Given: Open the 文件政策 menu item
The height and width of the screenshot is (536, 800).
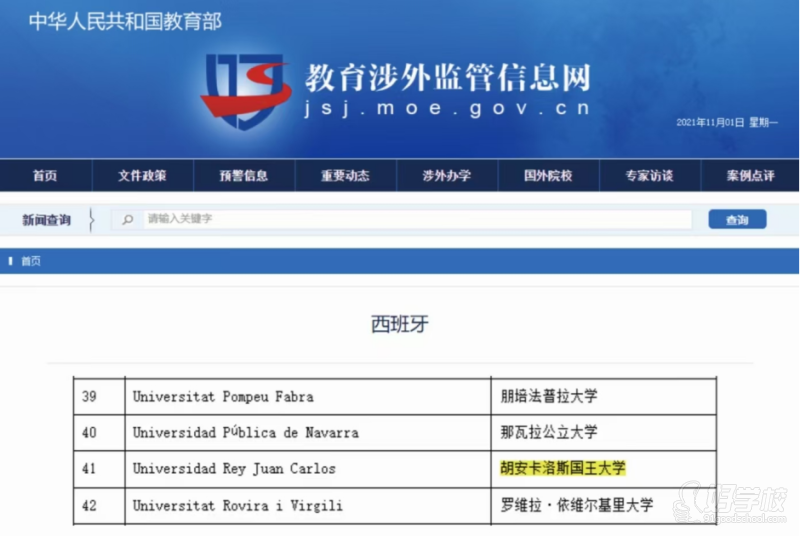Looking at the screenshot, I should click(142, 176).
